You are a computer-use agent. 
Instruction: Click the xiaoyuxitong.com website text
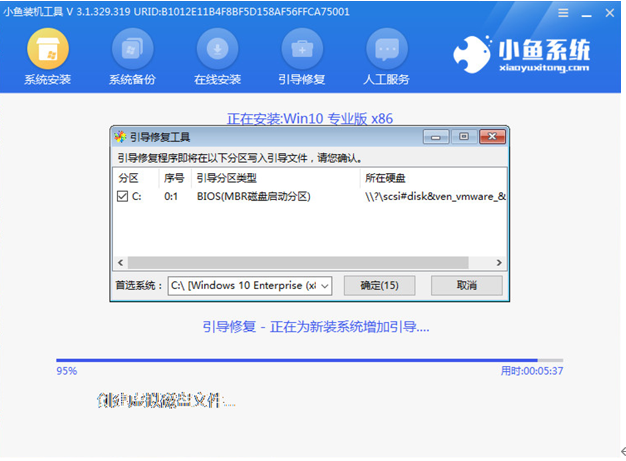[544, 68]
